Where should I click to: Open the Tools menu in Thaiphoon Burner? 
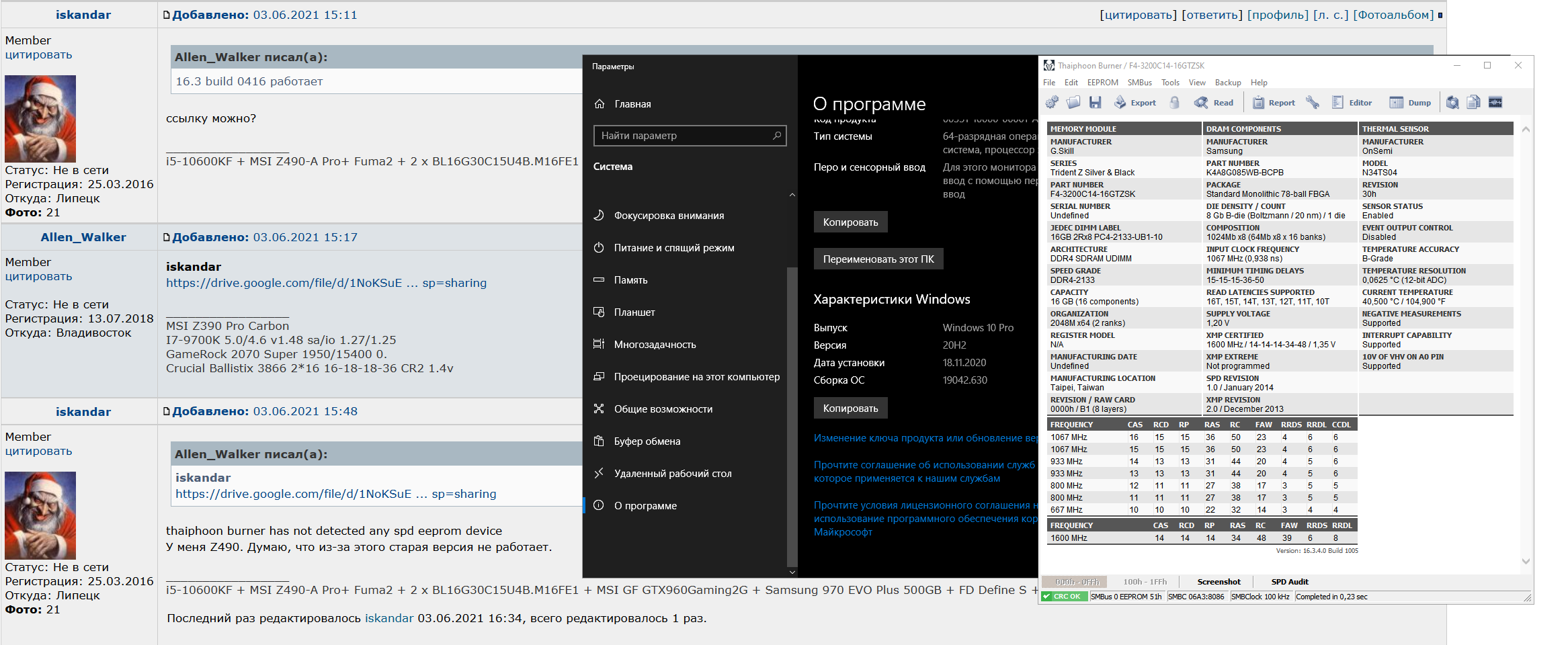(1171, 83)
